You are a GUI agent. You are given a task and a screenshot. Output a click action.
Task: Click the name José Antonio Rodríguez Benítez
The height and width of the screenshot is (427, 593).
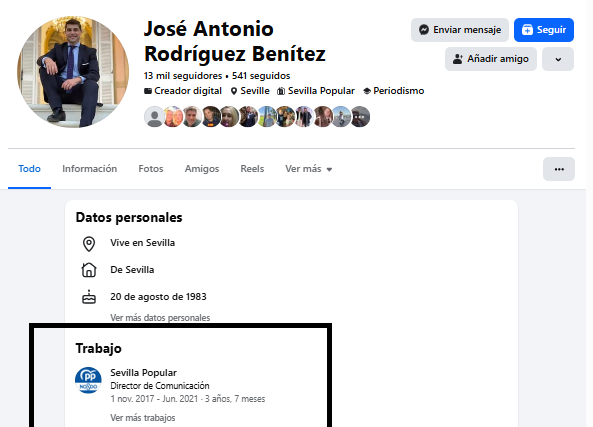coord(234,41)
